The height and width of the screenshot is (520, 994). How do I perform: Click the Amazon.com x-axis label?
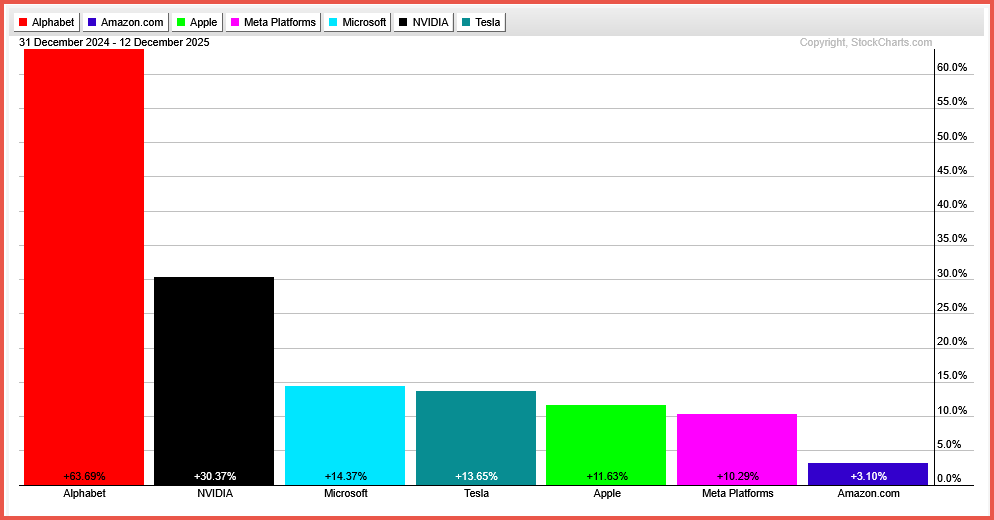coord(868,493)
